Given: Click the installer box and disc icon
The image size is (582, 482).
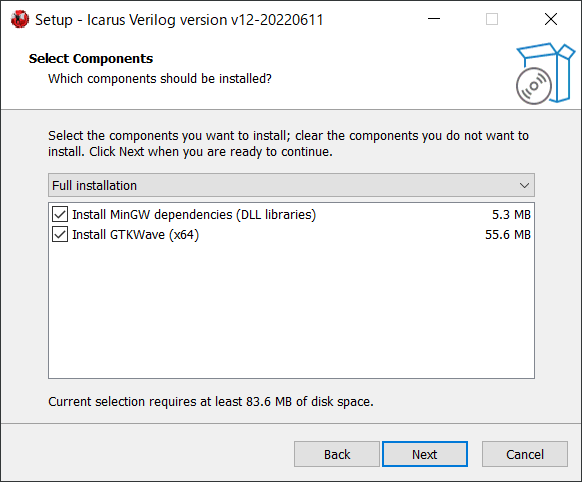Looking at the screenshot, I should click(545, 73).
